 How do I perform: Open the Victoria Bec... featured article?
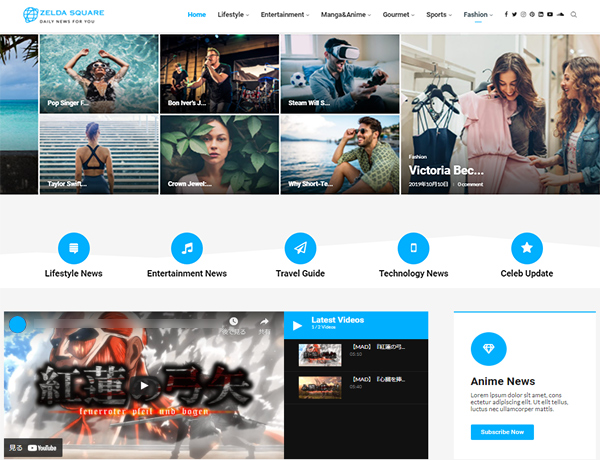click(x=445, y=170)
